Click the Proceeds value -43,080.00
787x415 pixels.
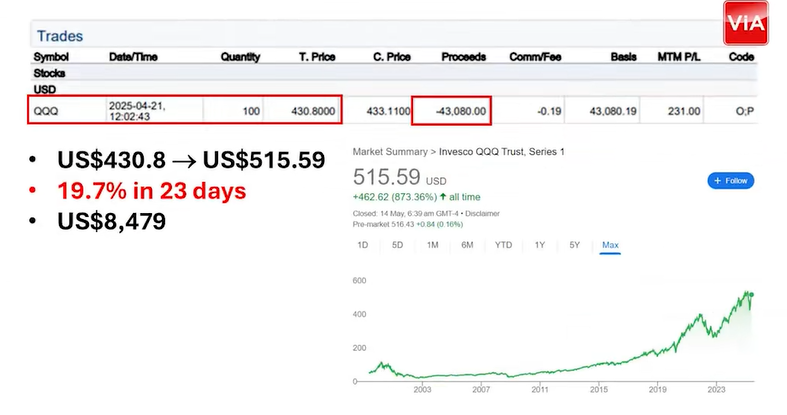tap(454, 110)
